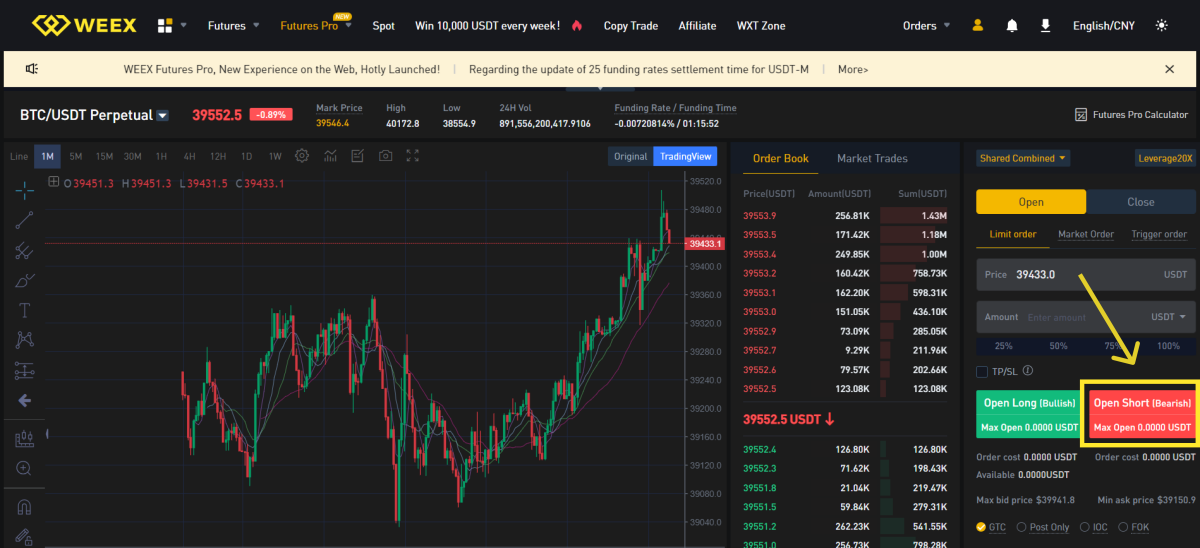Viewport: 1200px width, 548px height.
Task: Toggle the light/dark theme icon
Action: point(1161,25)
